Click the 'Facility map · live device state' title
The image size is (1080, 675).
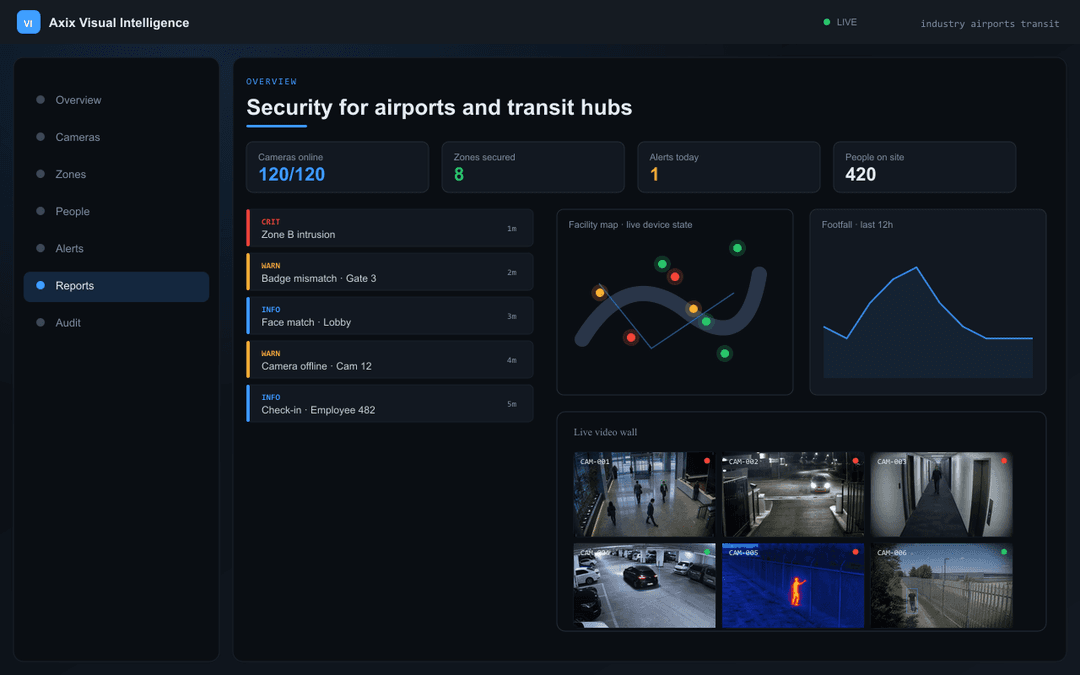click(x=630, y=225)
